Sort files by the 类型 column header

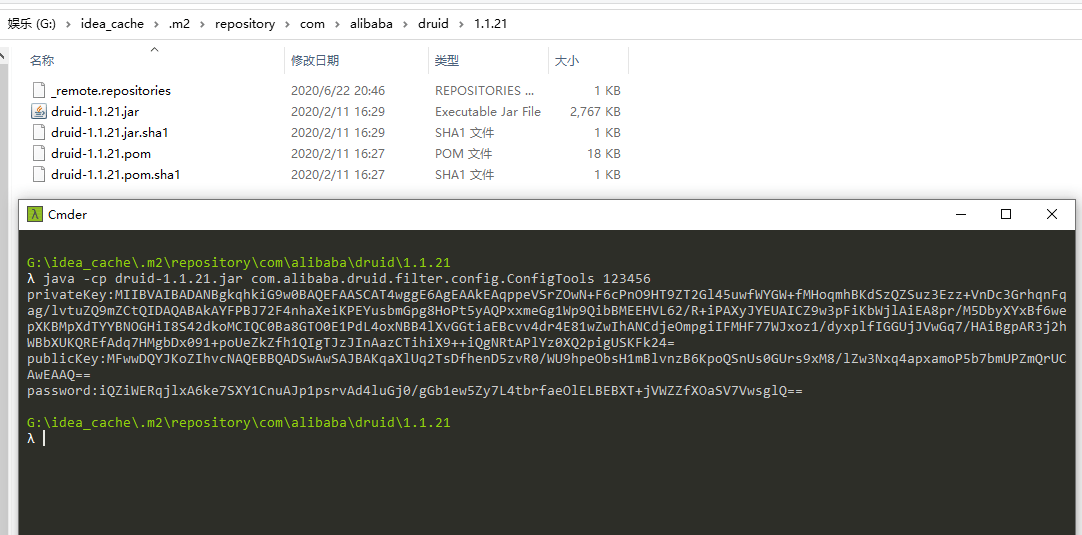pos(446,61)
